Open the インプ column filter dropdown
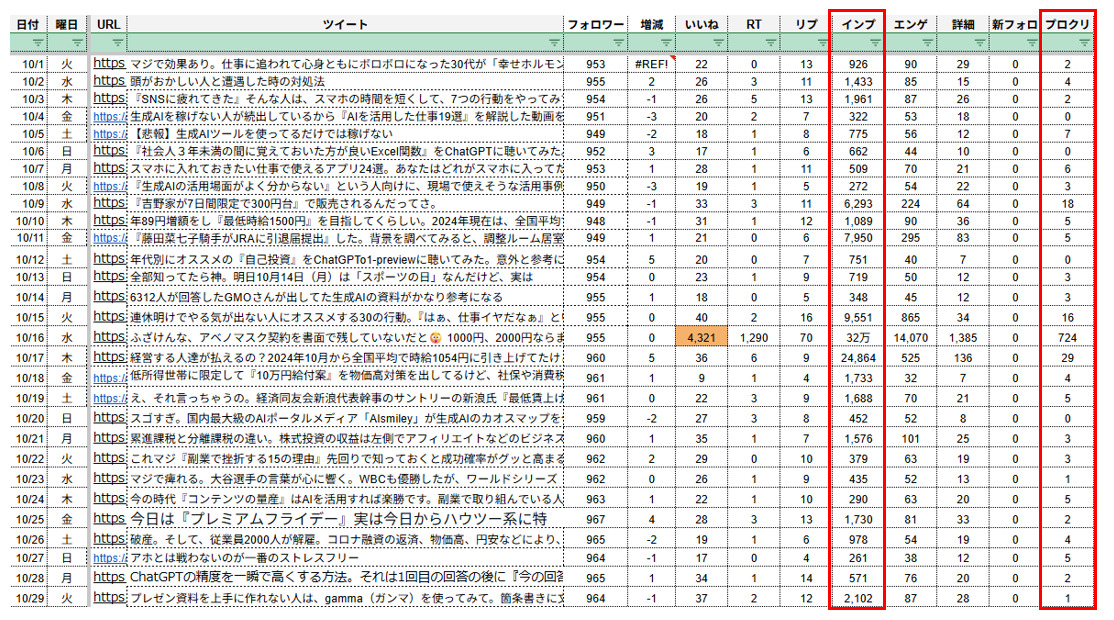 tap(875, 43)
